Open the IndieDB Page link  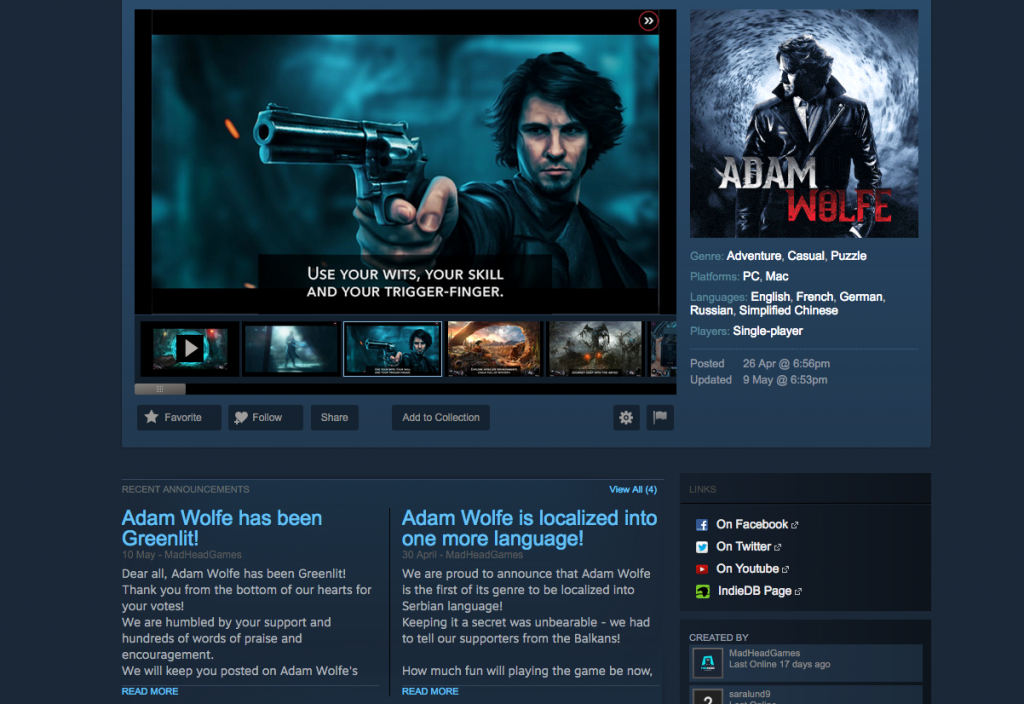[x=754, y=591]
